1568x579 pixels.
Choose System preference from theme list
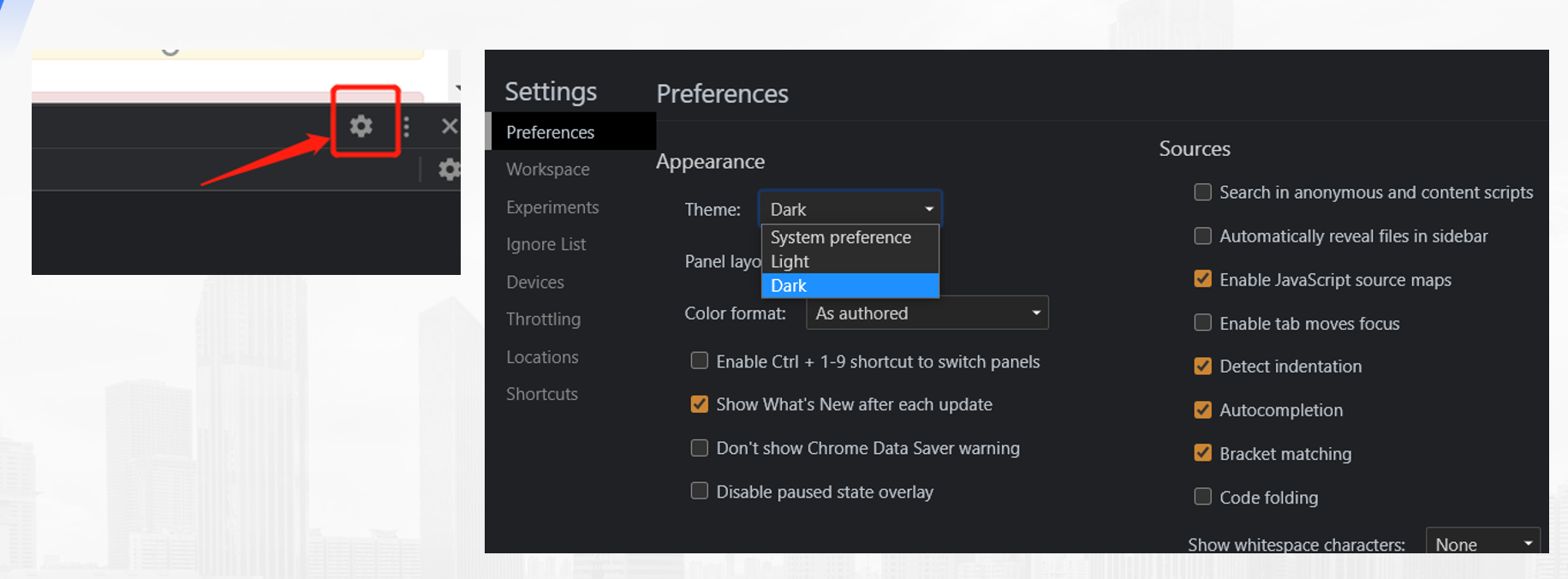tap(840, 237)
